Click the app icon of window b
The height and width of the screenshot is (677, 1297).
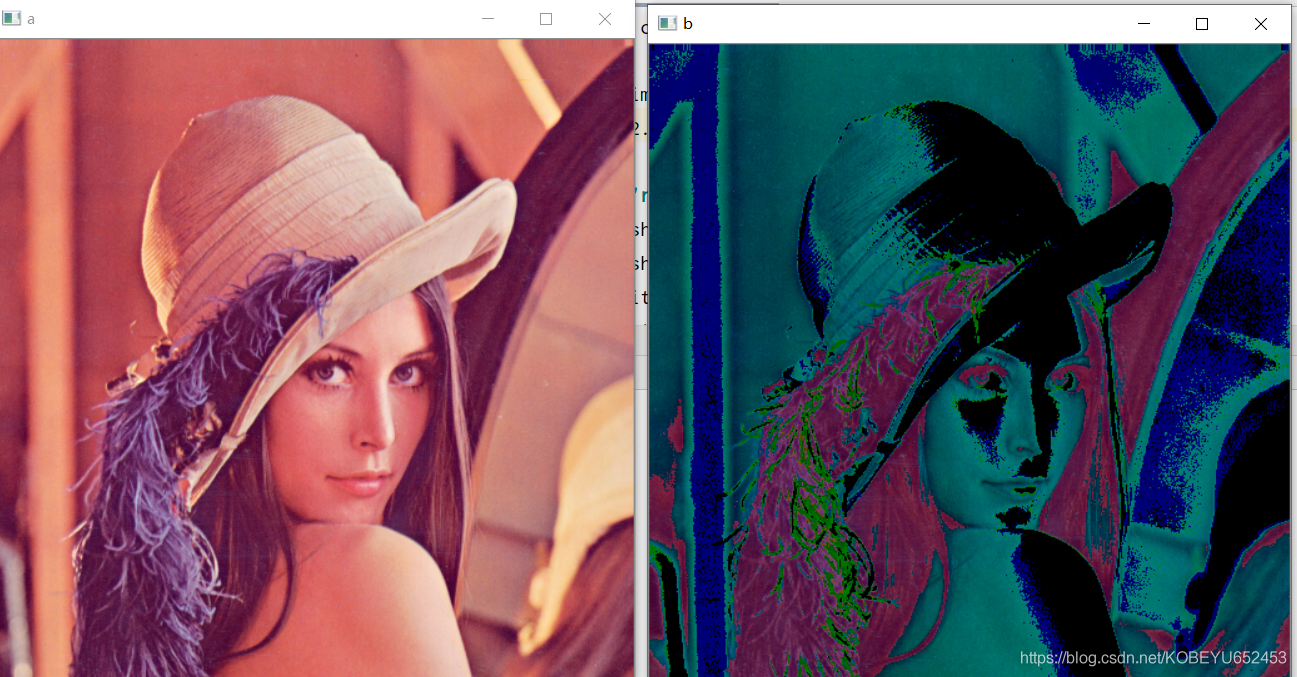(667, 24)
